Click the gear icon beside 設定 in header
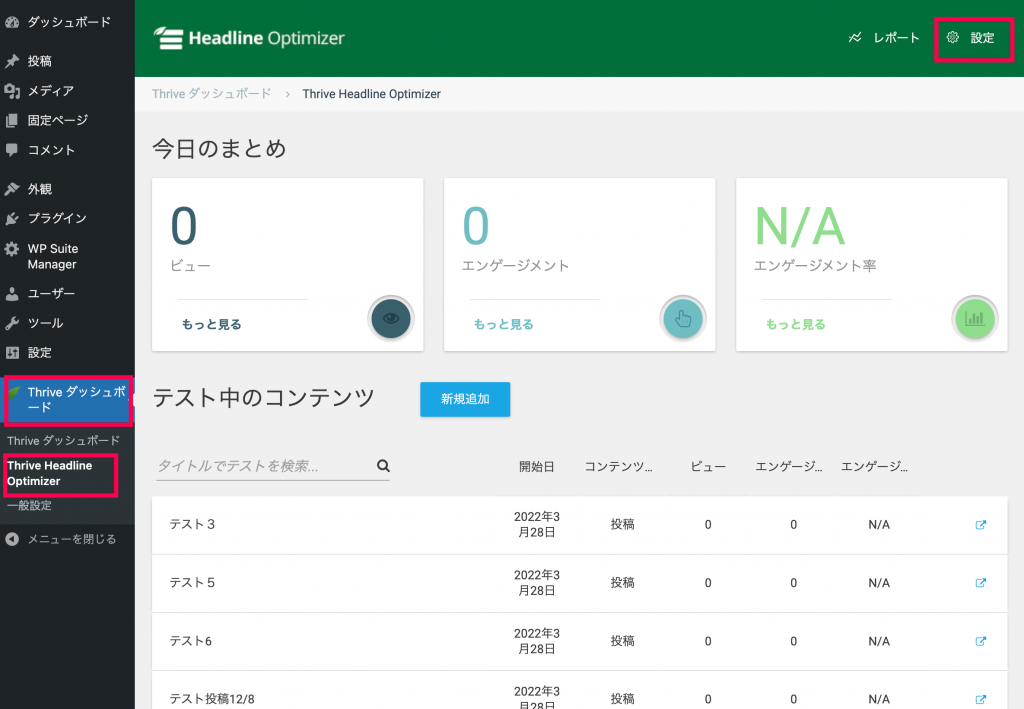 point(953,37)
